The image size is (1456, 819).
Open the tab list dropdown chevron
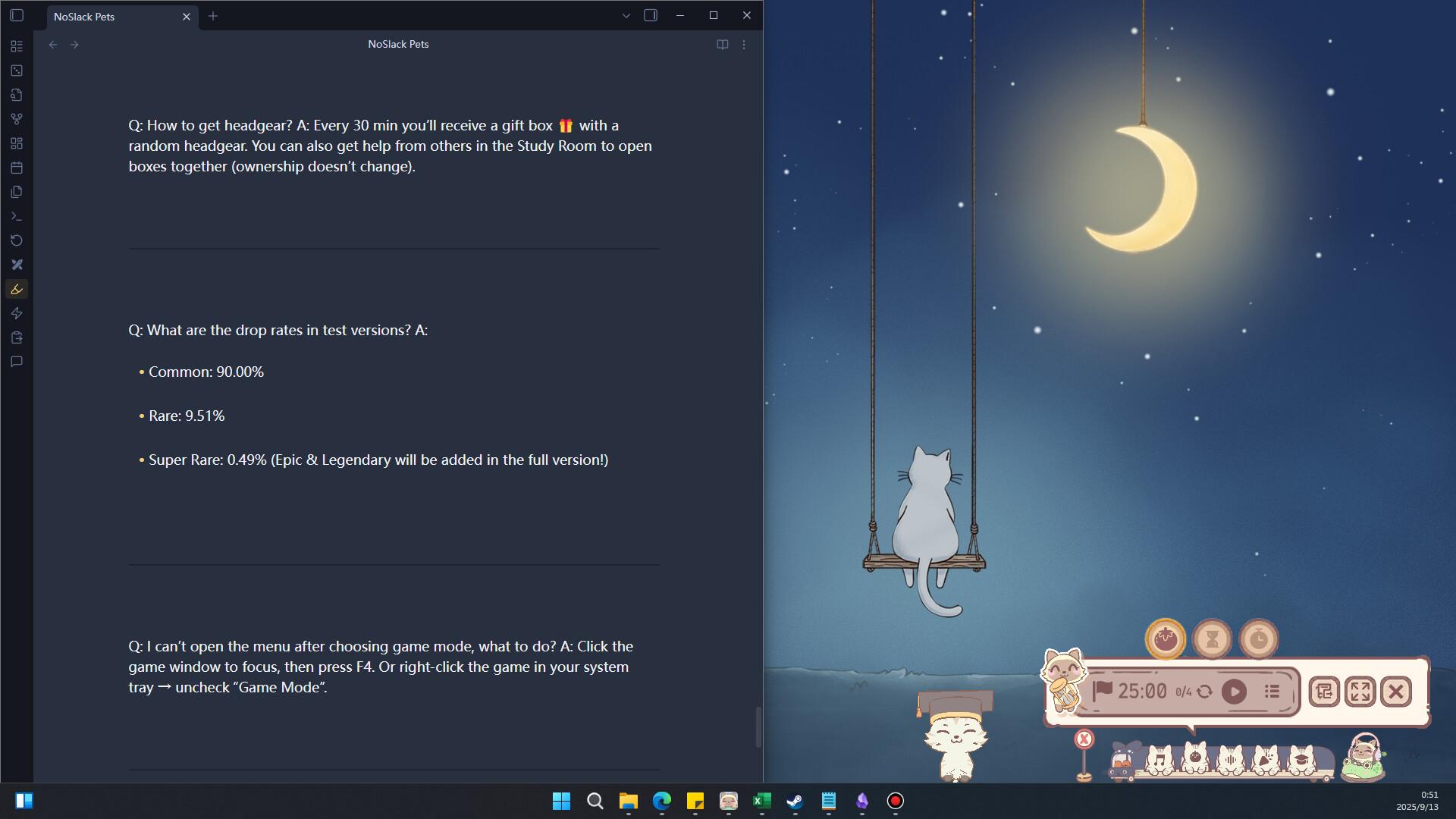pyautogui.click(x=626, y=15)
